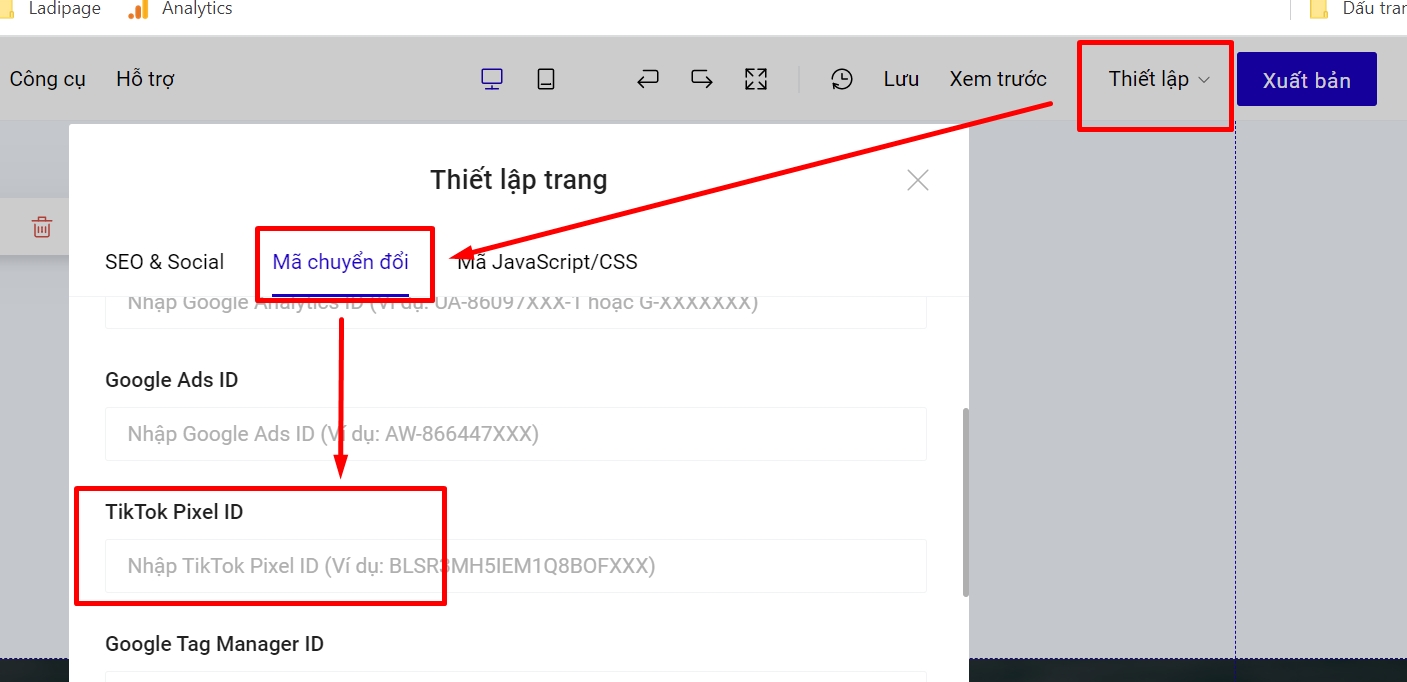This screenshot has height=682, width=1407.
Task: Switch to the SEO & Social tab
Action: click(164, 262)
